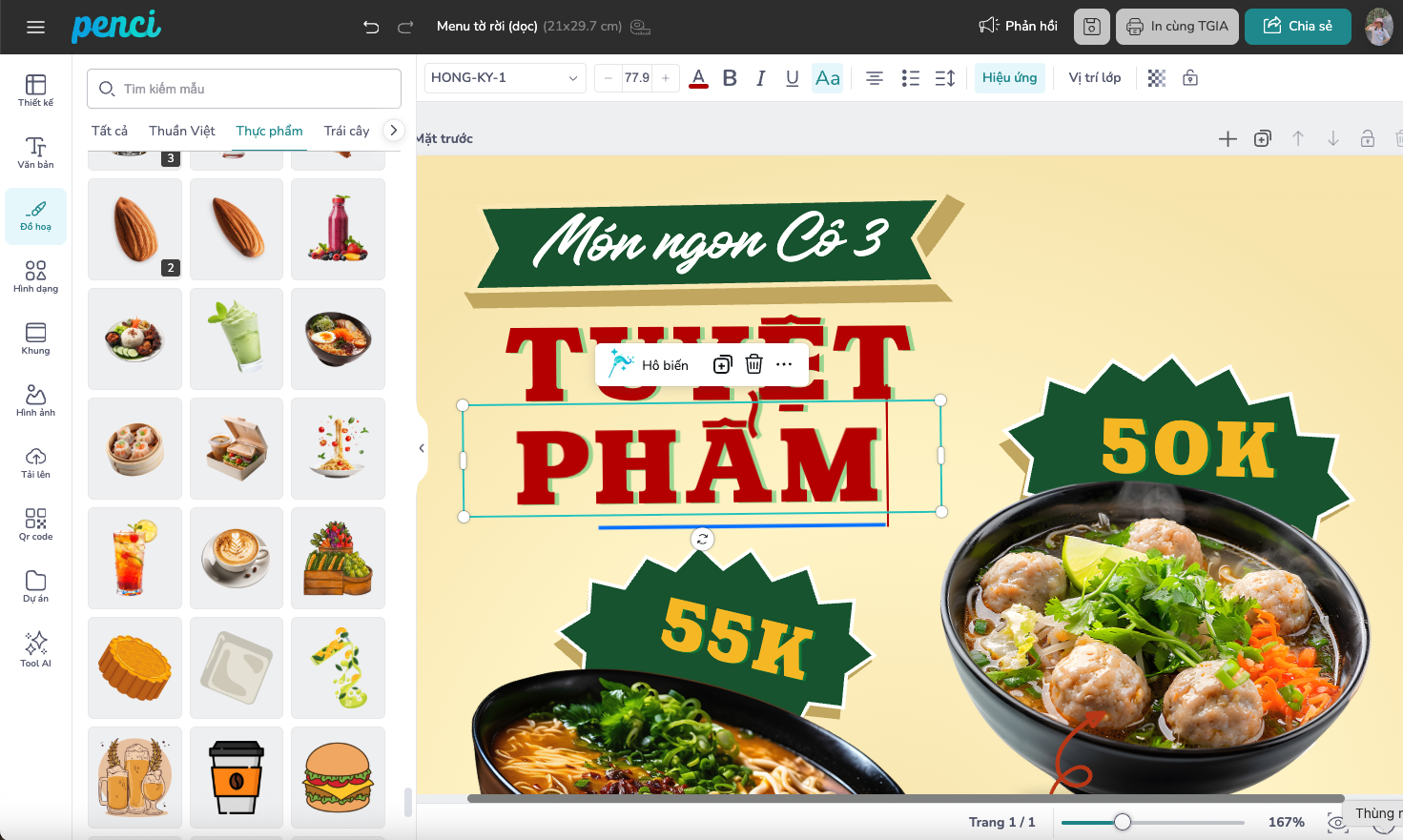Expand more category tabs with chevron

[393, 131]
